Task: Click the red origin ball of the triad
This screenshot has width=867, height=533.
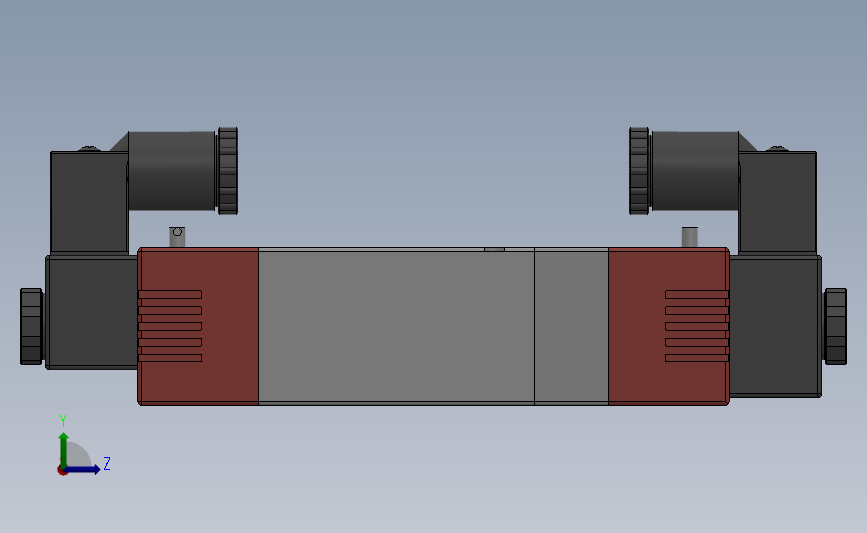Action: pyautogui.click(x=62, y=471)
